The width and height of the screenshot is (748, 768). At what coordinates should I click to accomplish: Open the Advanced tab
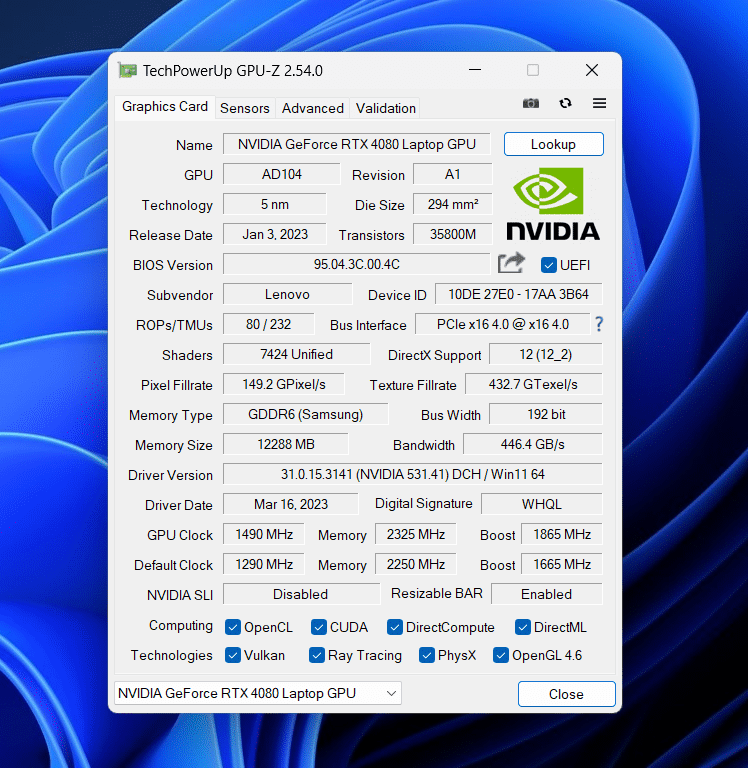312,108
